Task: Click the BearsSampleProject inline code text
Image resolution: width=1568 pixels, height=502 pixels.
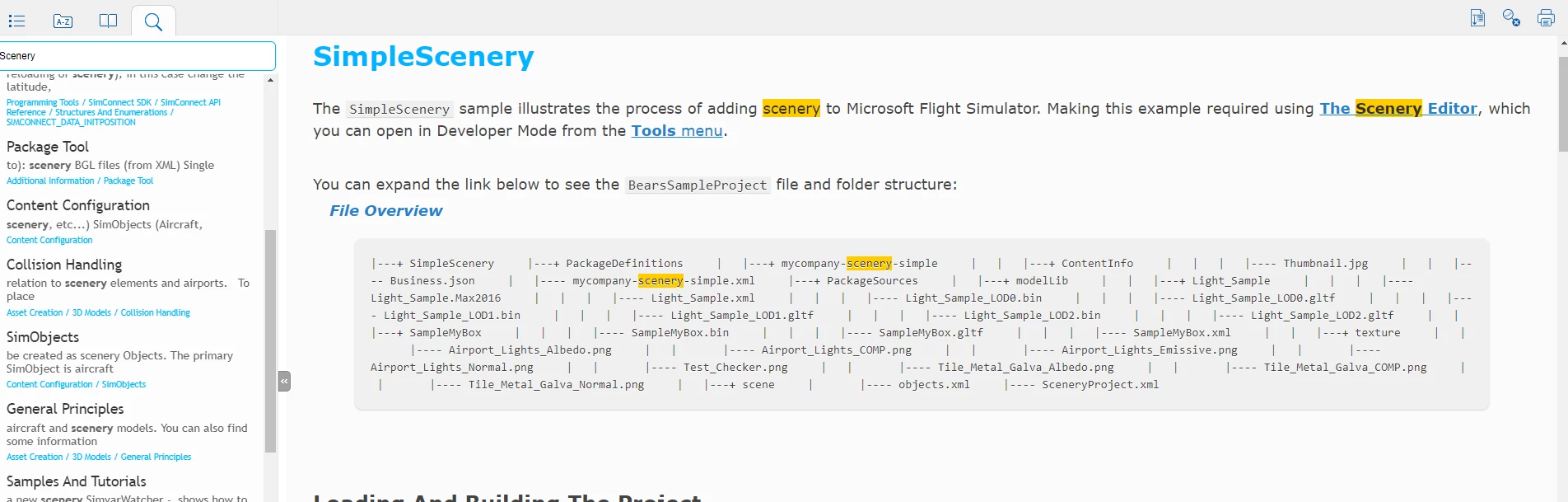Action: tap(698, 185)
